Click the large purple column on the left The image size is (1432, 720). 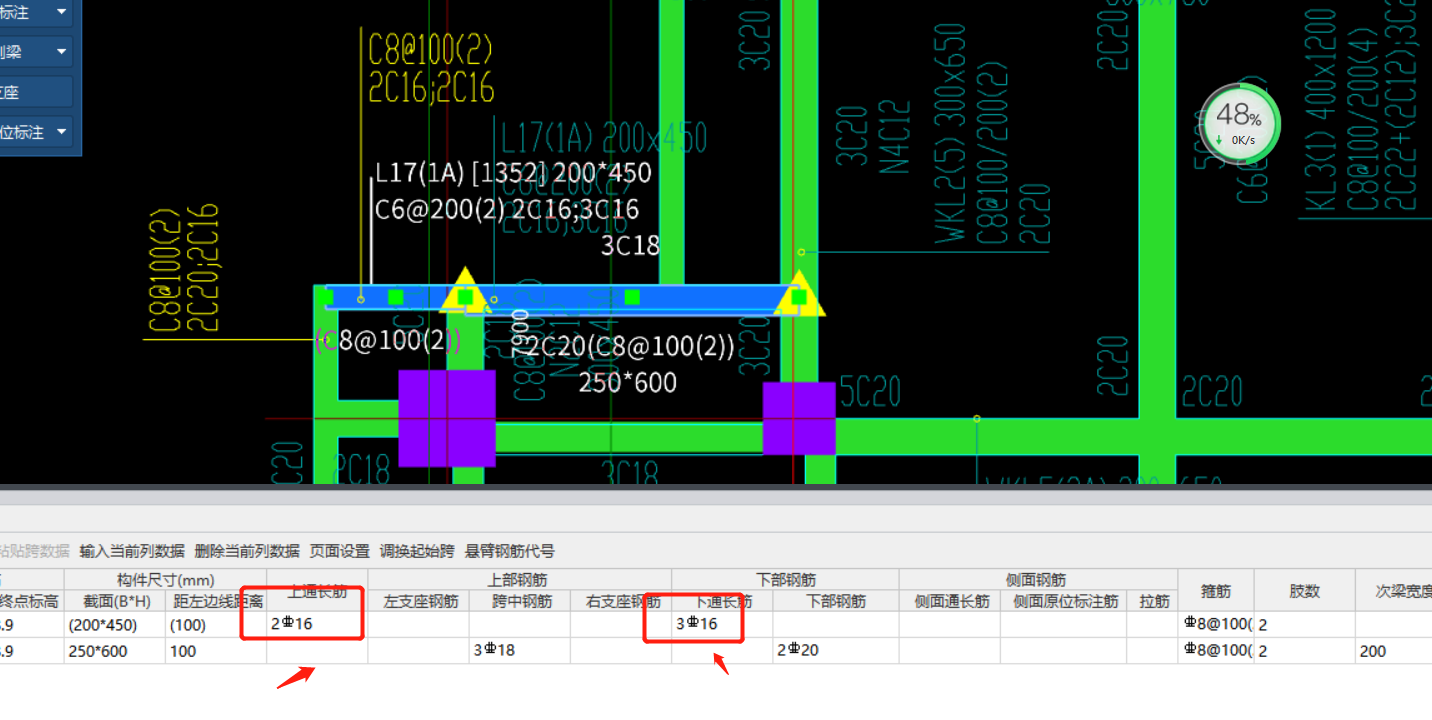pyautogui.click(x=447, y=418)
